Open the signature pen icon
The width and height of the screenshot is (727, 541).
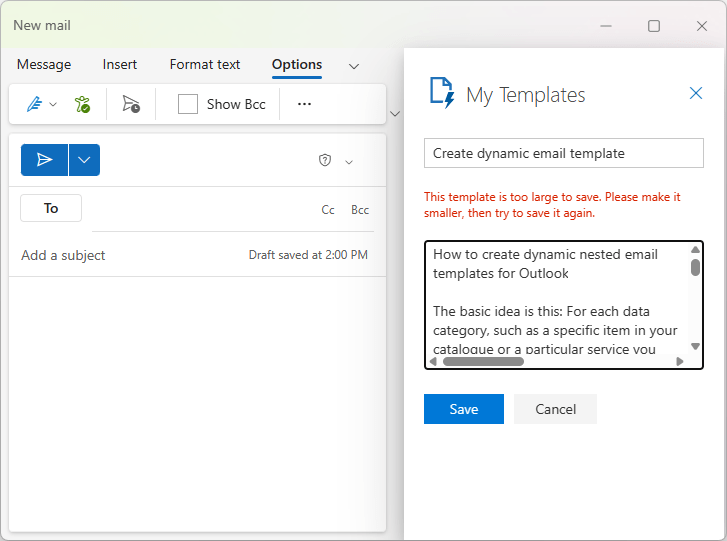point(34,104)
